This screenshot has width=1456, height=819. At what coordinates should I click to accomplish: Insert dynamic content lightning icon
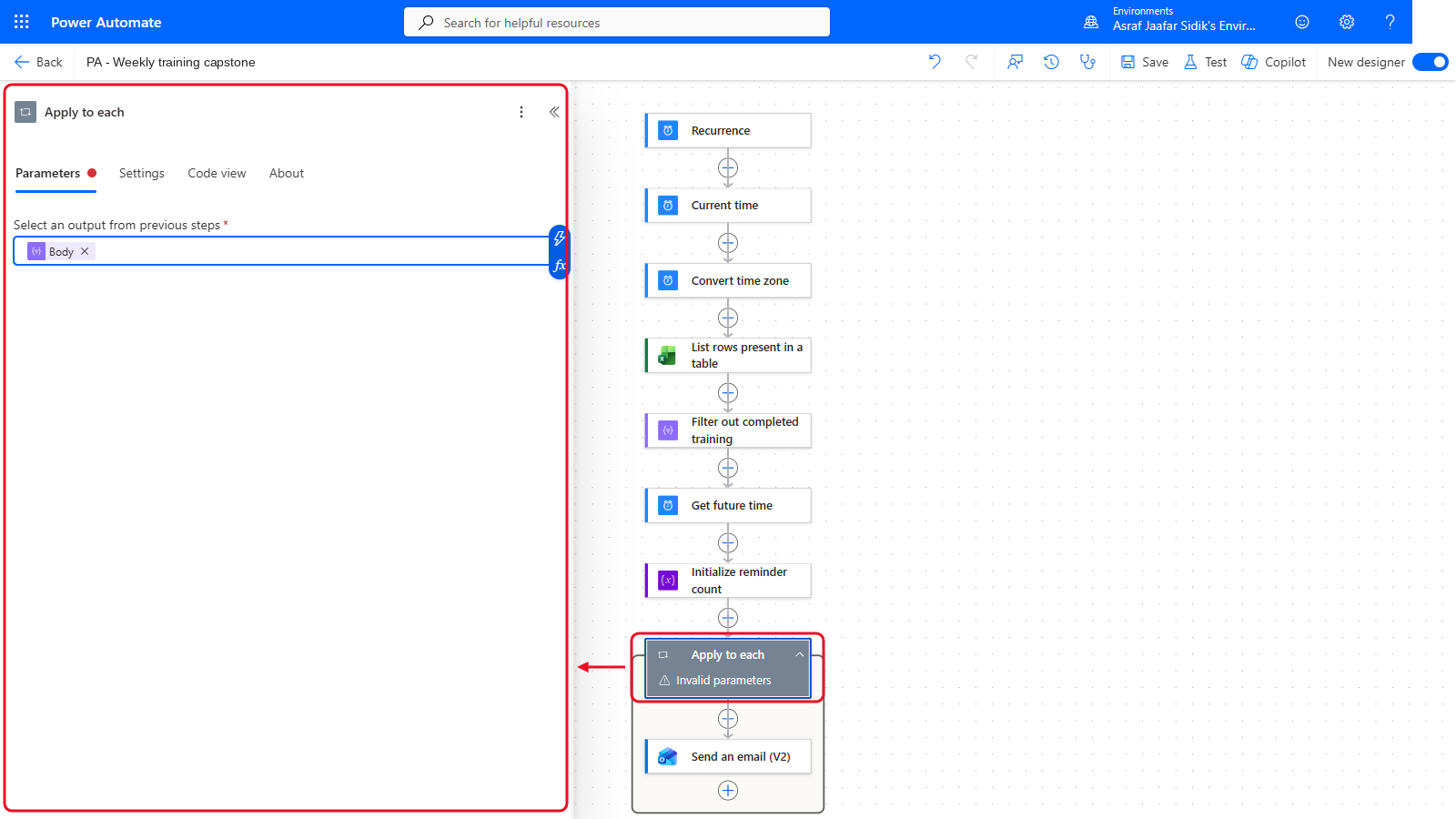tap(559, 238)
